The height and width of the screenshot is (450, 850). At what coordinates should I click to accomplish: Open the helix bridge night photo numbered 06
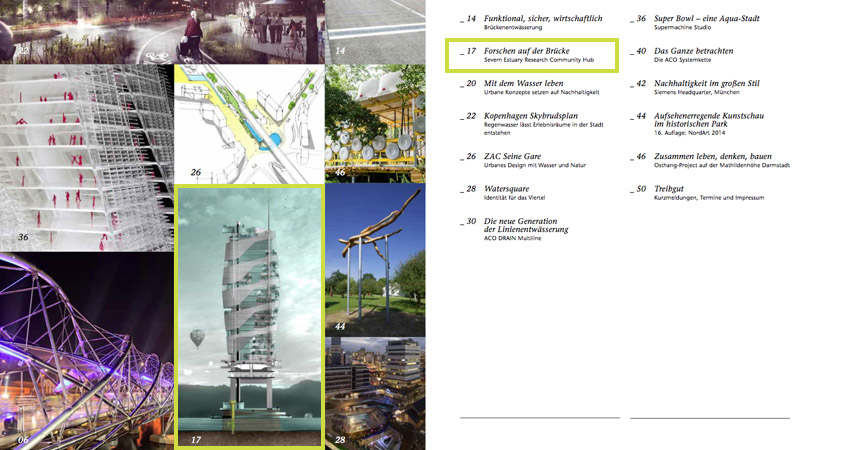click(87, 351)
